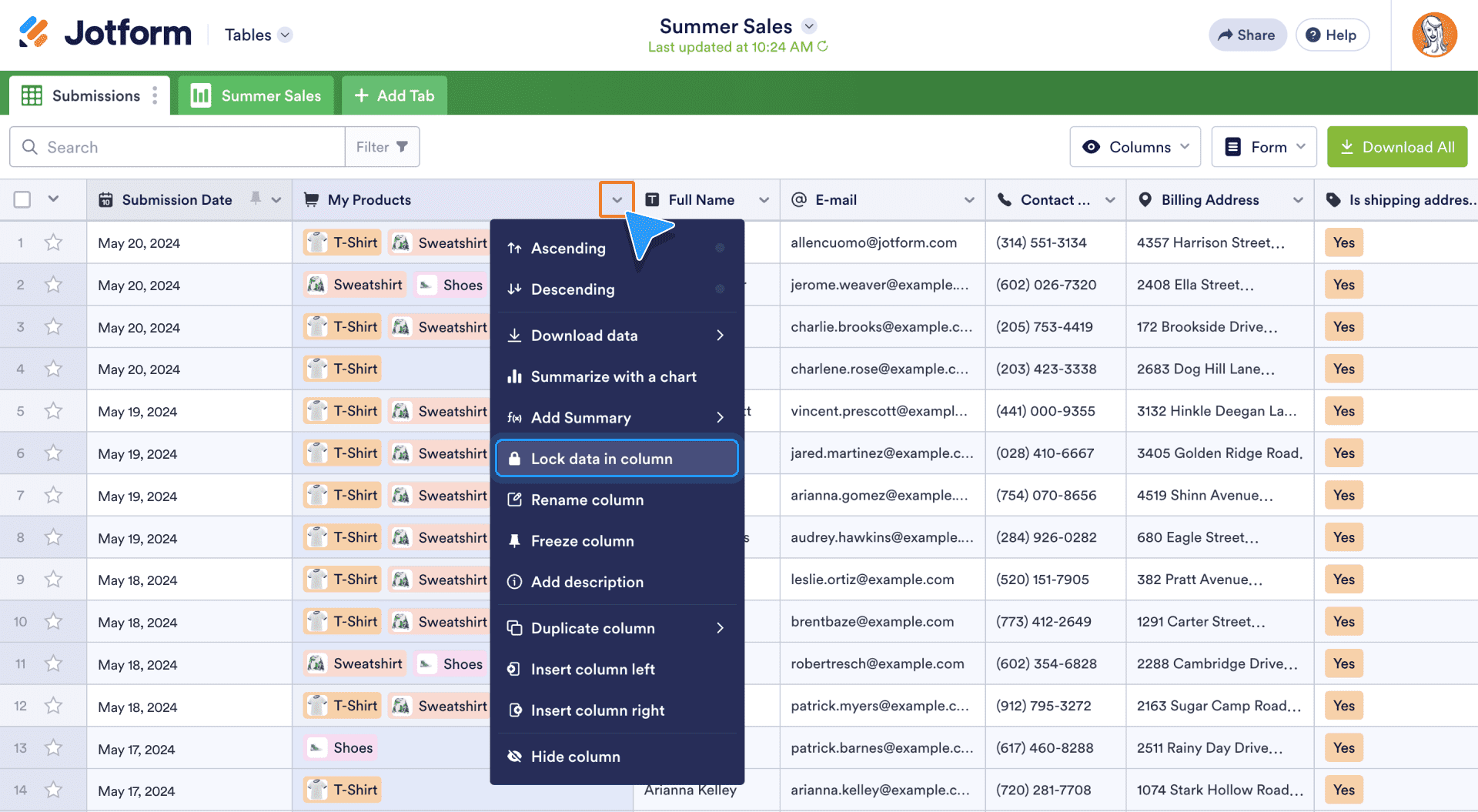Choose Summarize with a chart

pyautogui.click(x=617, y=376)
